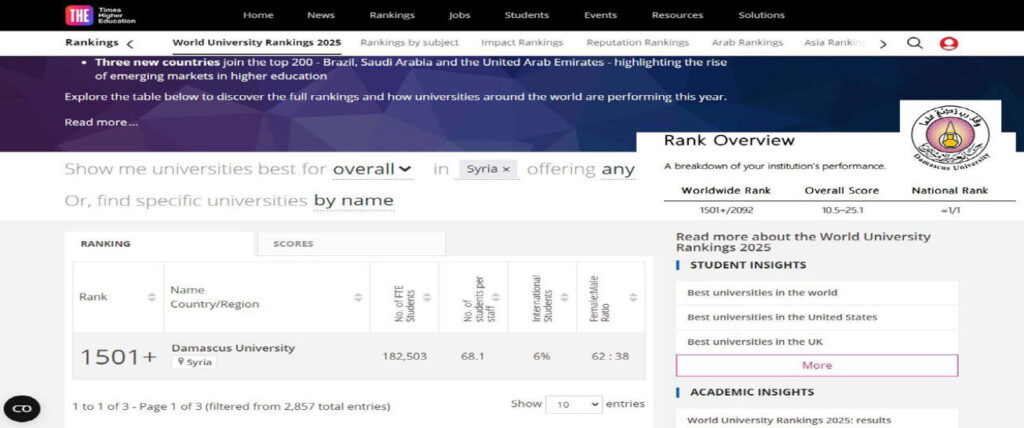Click the 'Read more...' link

[x=101, y=122]
